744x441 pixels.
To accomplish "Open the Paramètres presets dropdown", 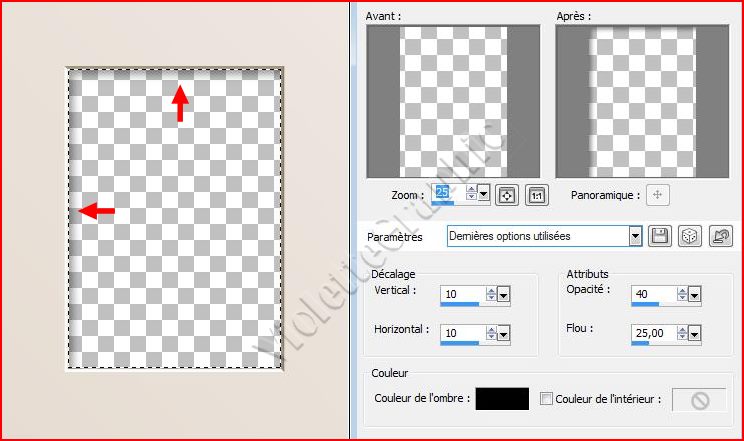I will (635, 236).
